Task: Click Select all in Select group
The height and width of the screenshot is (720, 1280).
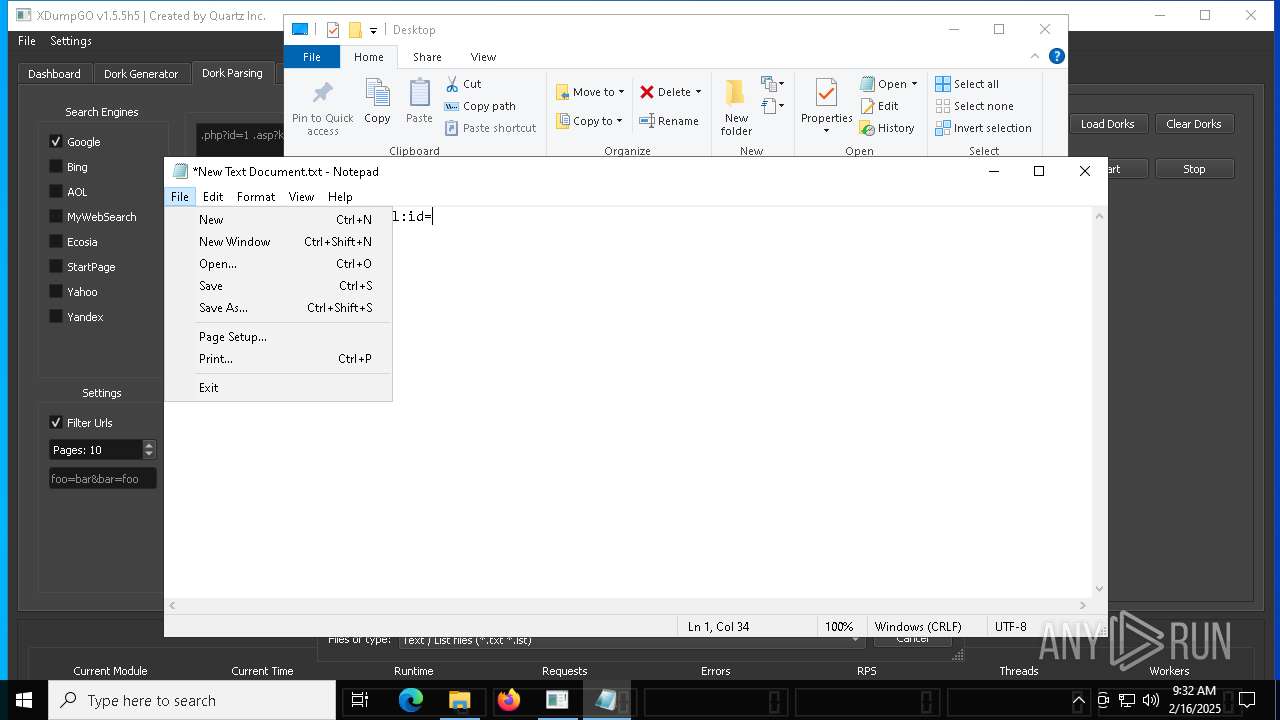Action: point(967,84)
